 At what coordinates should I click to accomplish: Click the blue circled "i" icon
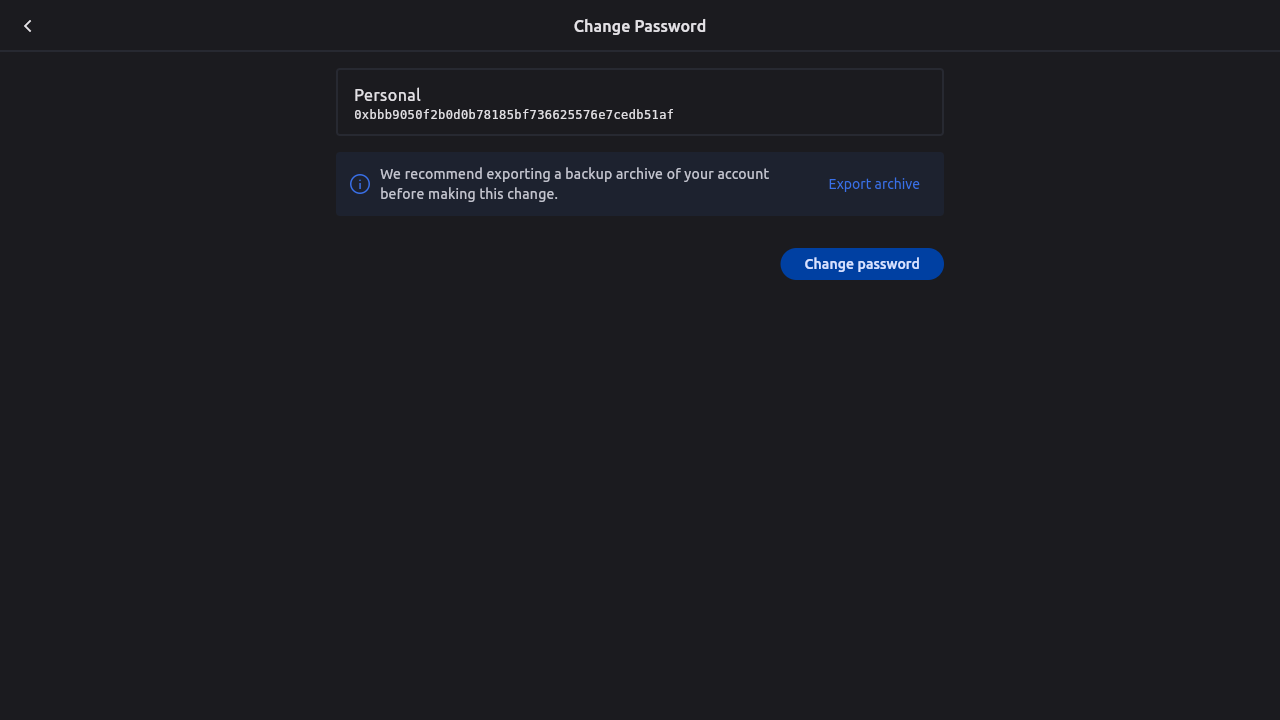coord(360,184)
